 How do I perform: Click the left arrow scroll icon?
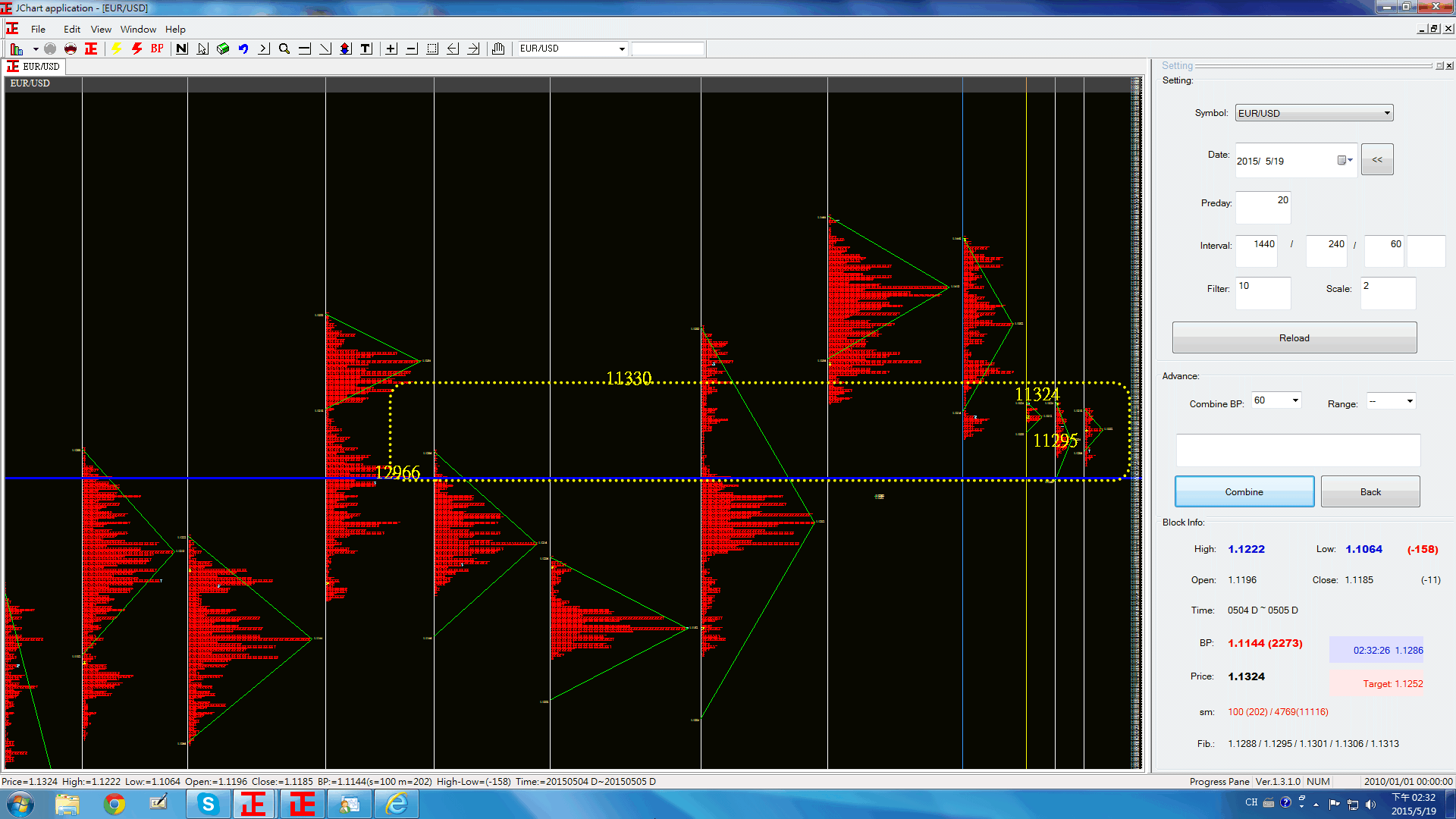tap(453, 49)
